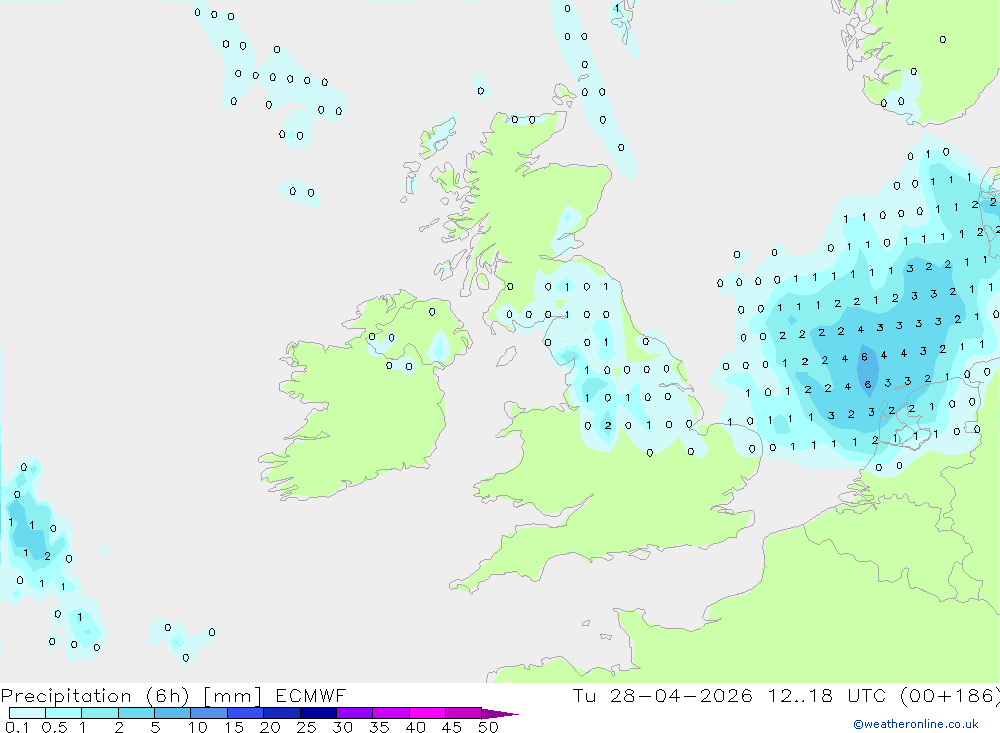This screenshot has width=1000, height=733.
Task: Click the above-50 arrow tip of legend
Action: (x=501, y=714)
